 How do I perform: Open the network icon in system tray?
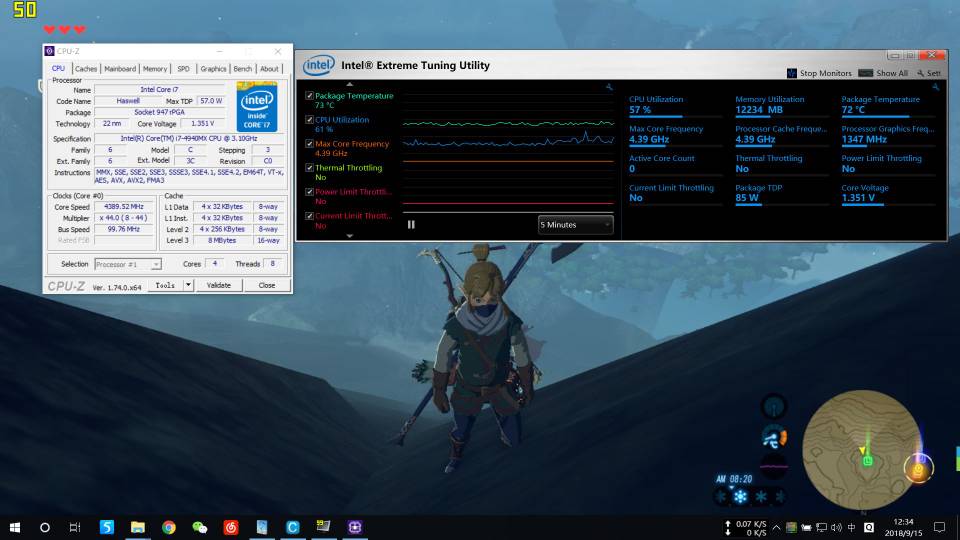pyautogui.click(x=822, y=527)
